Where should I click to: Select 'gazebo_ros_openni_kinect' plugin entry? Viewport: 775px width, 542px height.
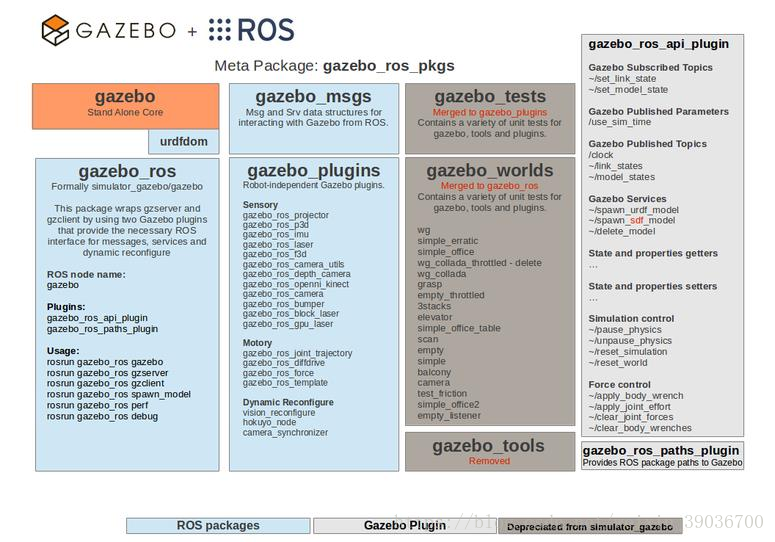click(296, 284)
